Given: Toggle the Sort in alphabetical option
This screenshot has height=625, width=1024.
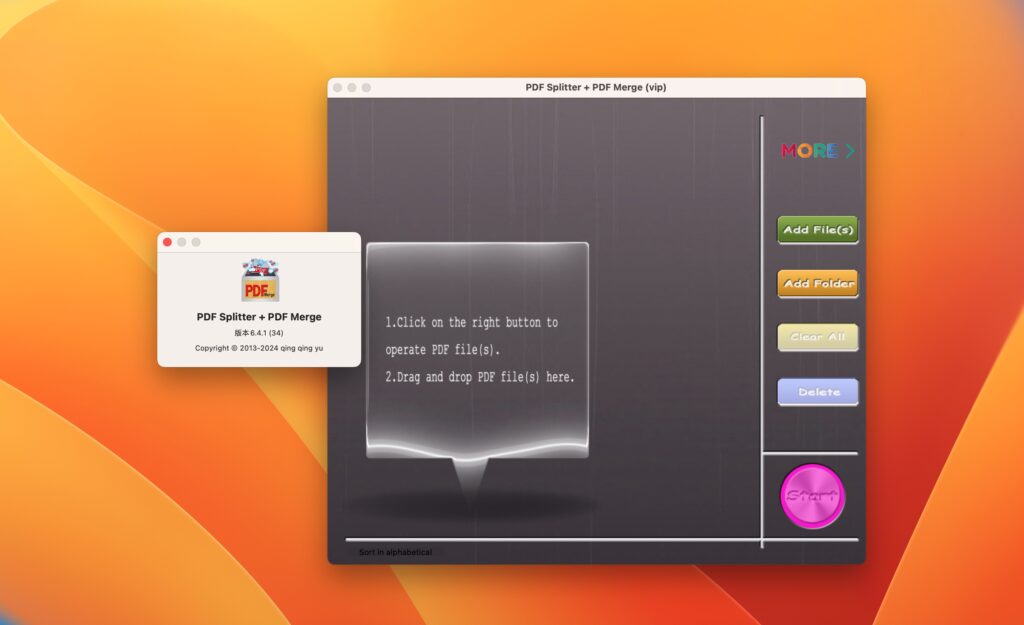Looking at the screenshot, I should coord(394,551).
